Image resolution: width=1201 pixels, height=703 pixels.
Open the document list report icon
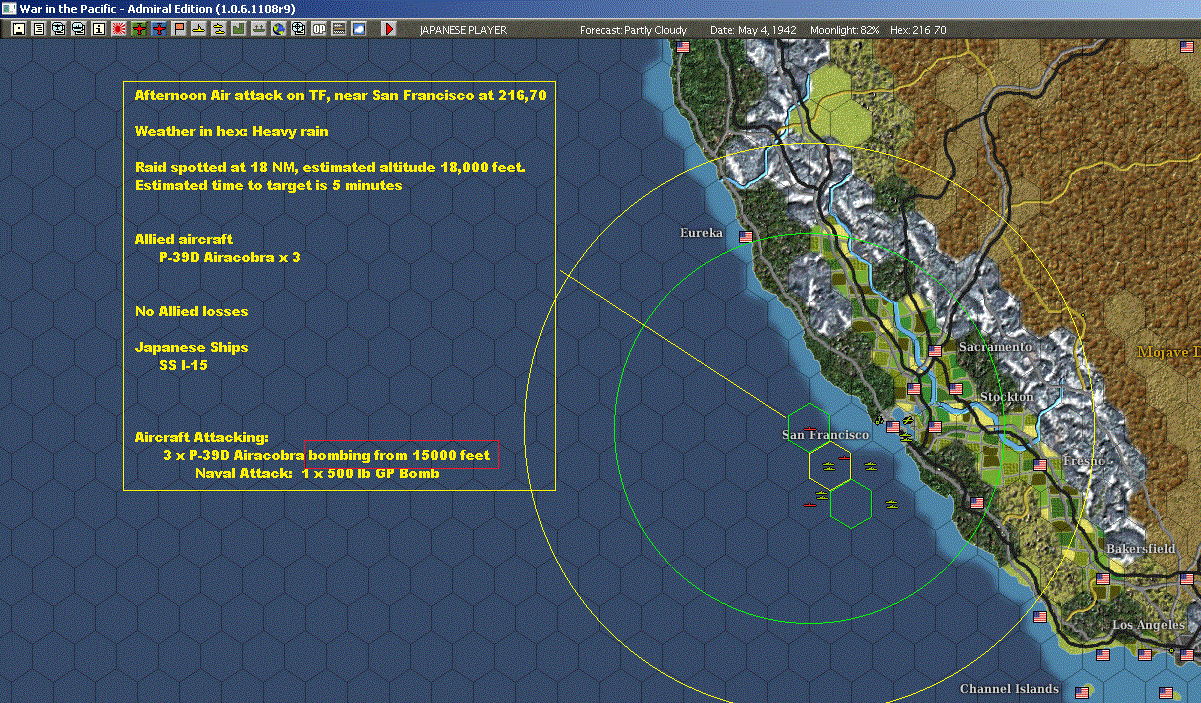(x=39, y=30)
